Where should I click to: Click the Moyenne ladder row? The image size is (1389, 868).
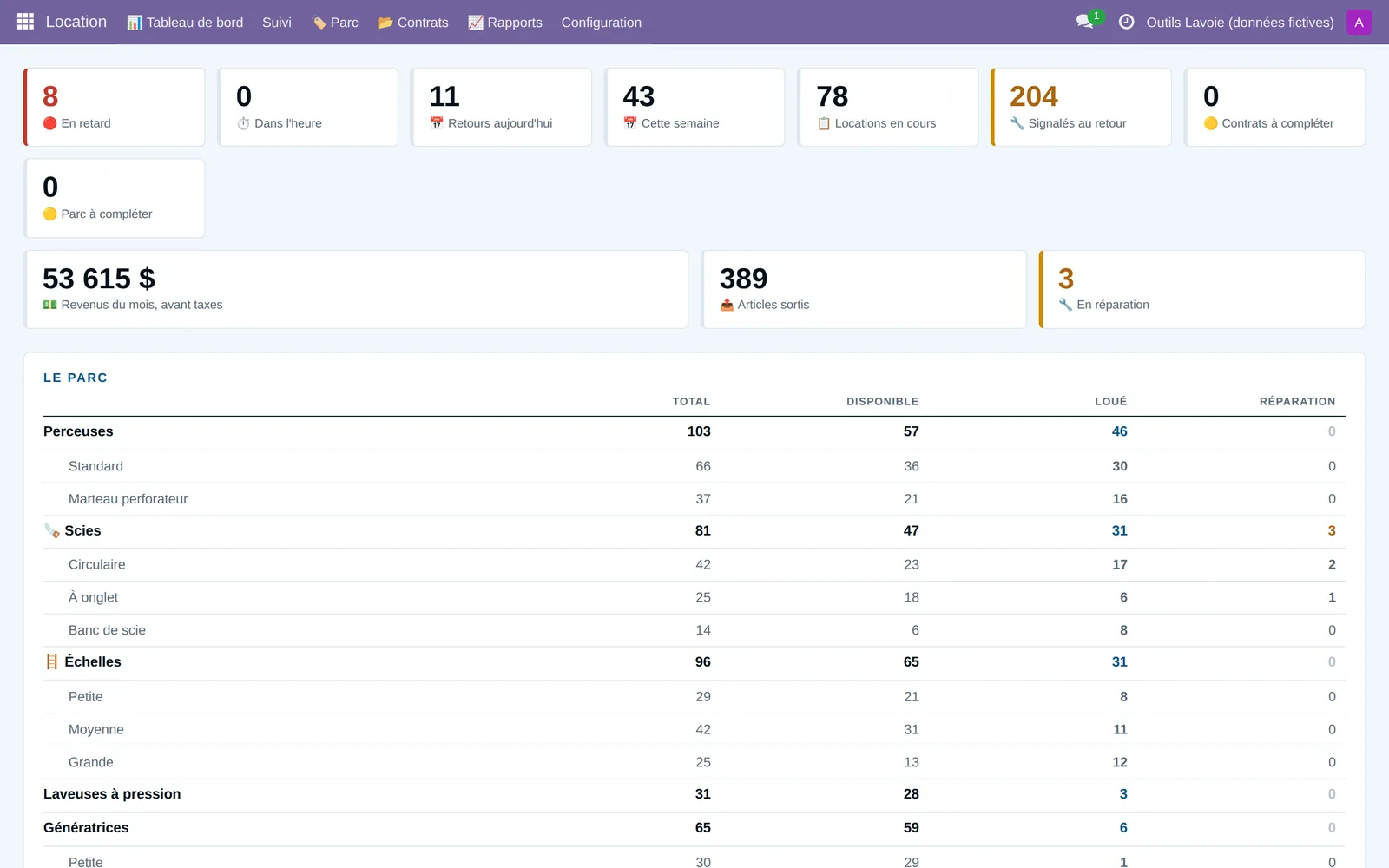pyautogui.click(x=694, y=730)
